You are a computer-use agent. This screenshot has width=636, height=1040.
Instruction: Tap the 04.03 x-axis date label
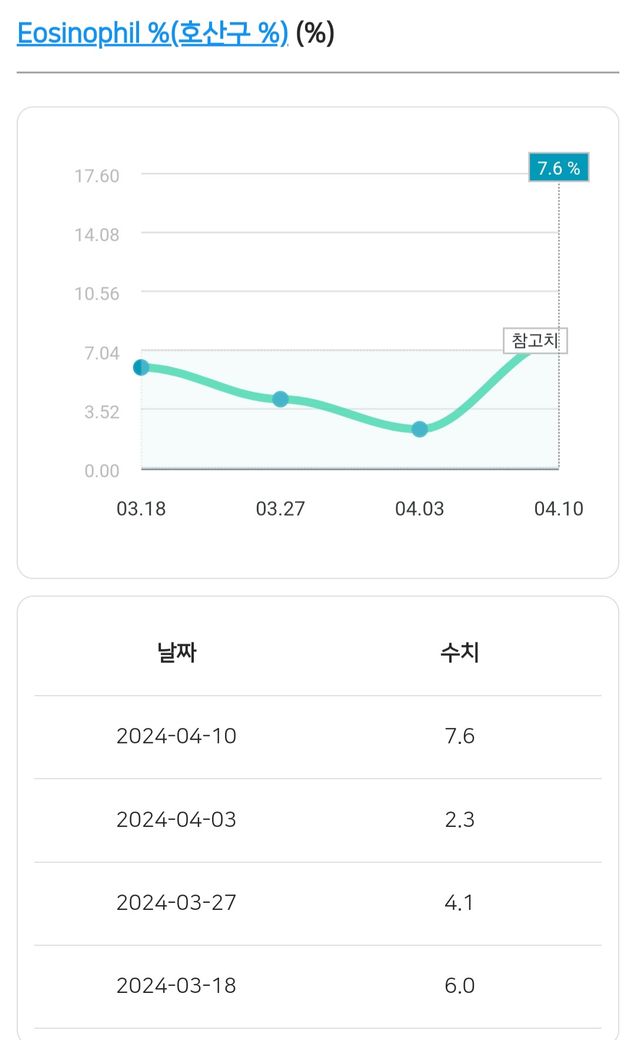coord(420,509)
